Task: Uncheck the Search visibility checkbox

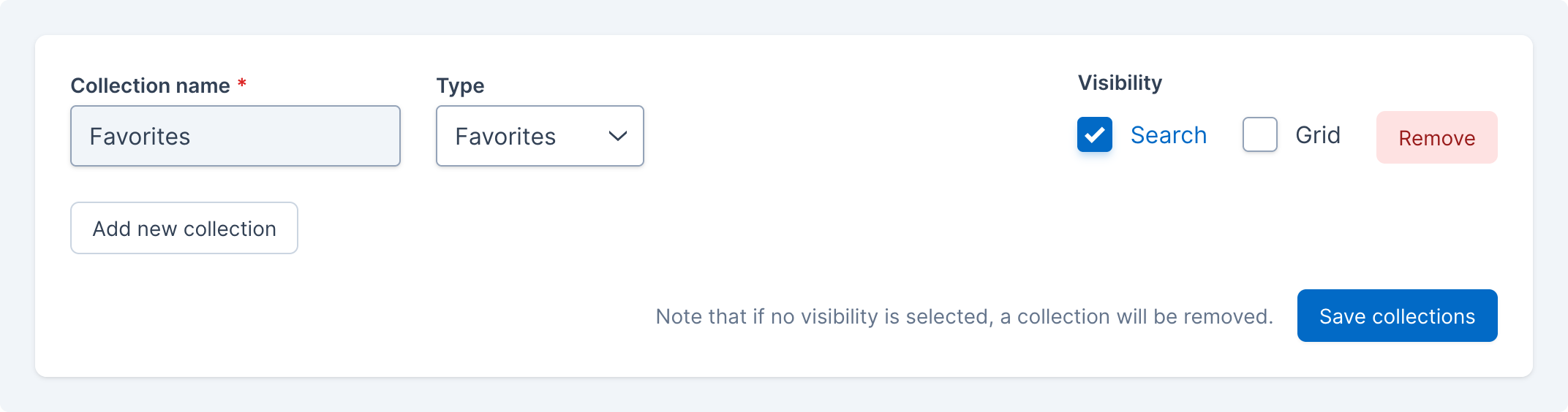Action: pos(1094,135)
